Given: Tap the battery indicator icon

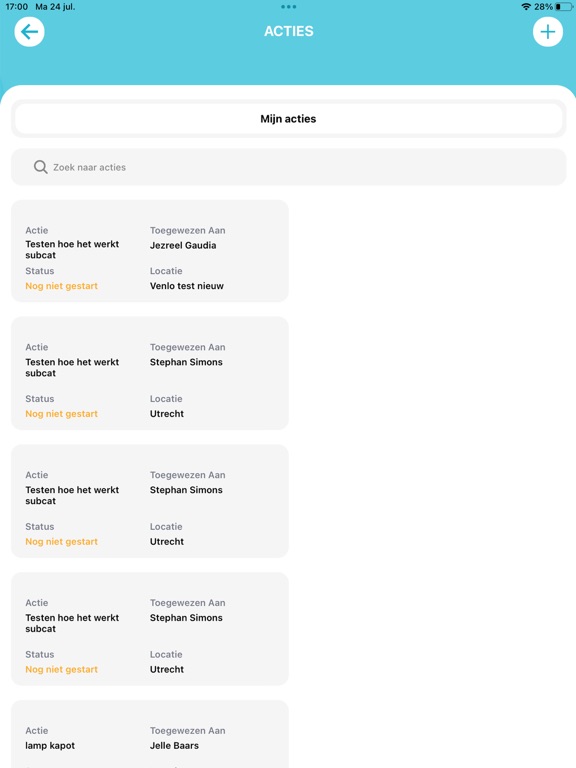Looking at the screenshot, I should (563, 7).
